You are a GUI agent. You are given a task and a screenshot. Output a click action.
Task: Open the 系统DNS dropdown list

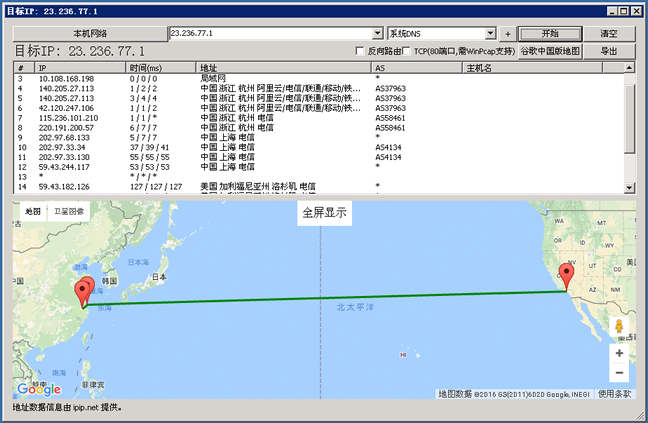(x=490, y=33)
